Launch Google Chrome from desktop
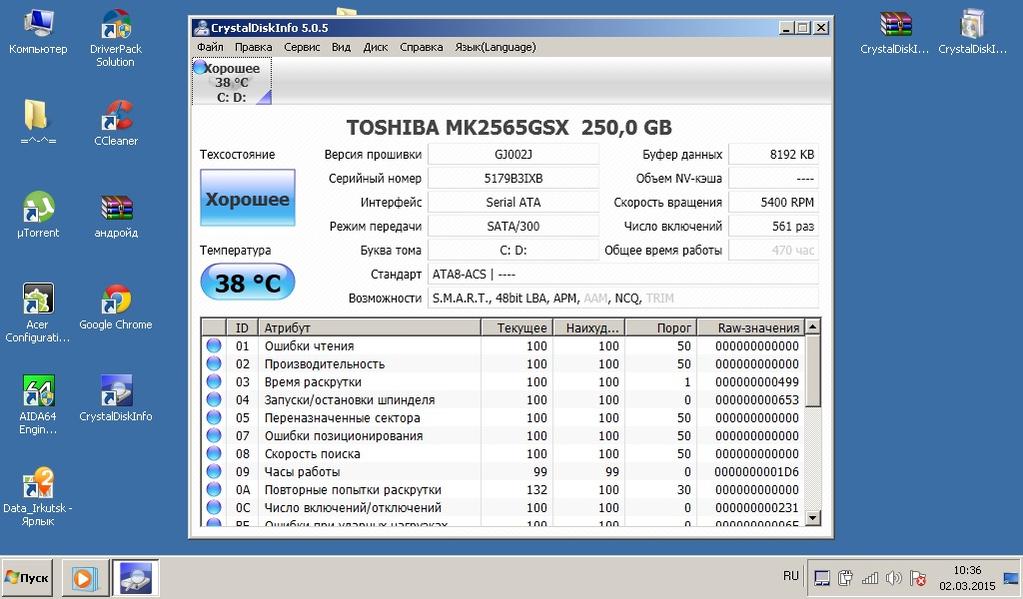Screen dimensions: 1023x599 click(115, 307)
